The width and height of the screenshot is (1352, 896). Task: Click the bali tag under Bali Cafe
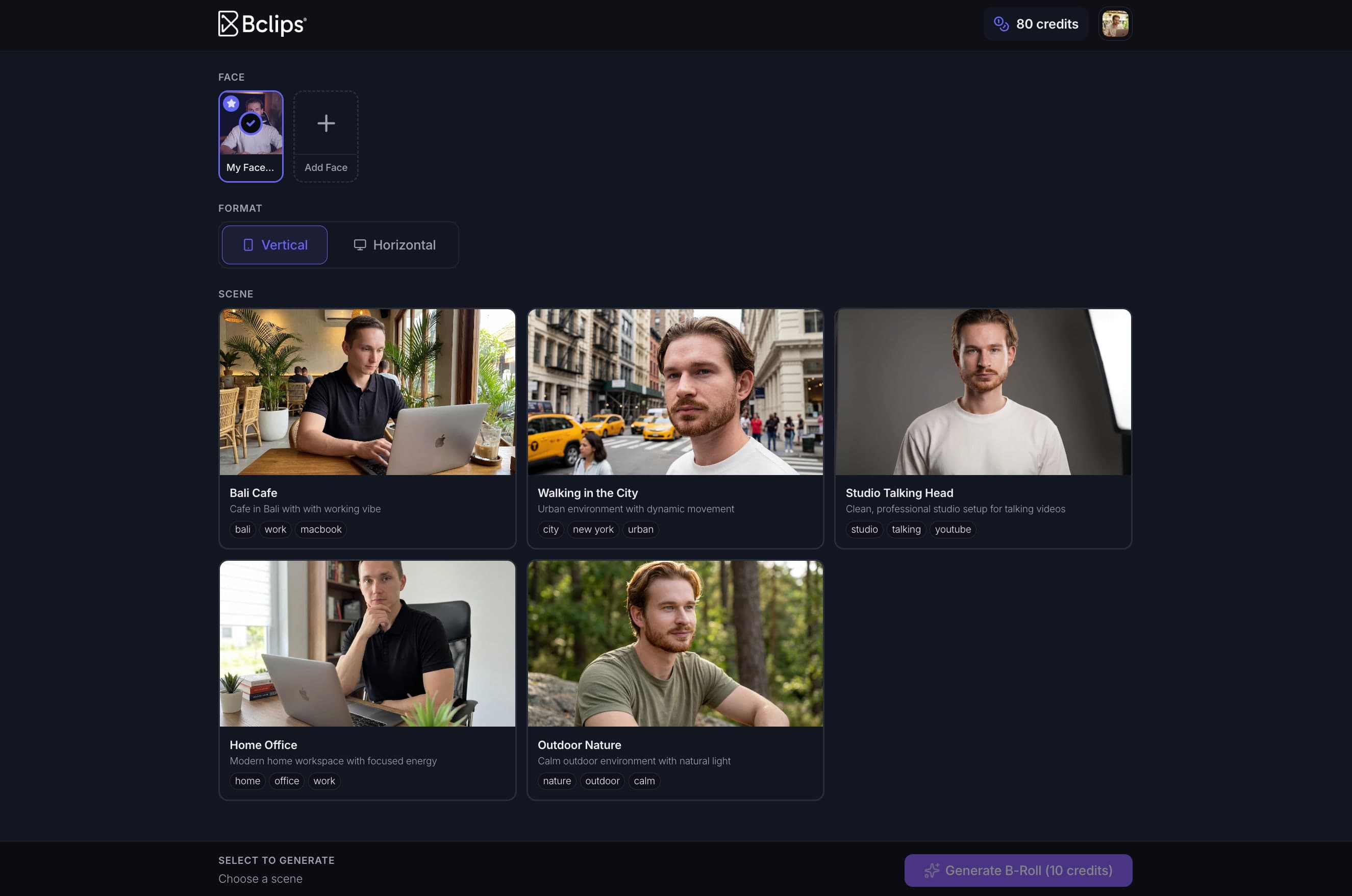tap(242, 529)
